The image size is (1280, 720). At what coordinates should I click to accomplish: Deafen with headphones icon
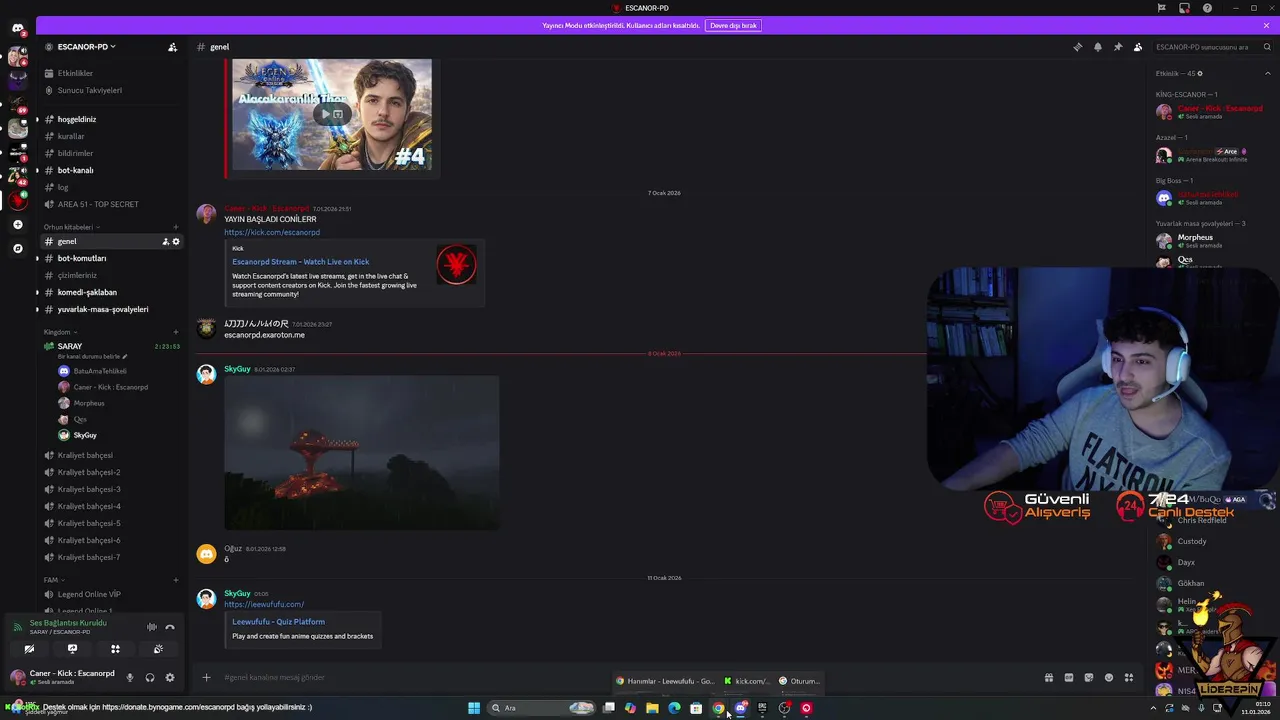pyautogui.click(x=150, y=677)
